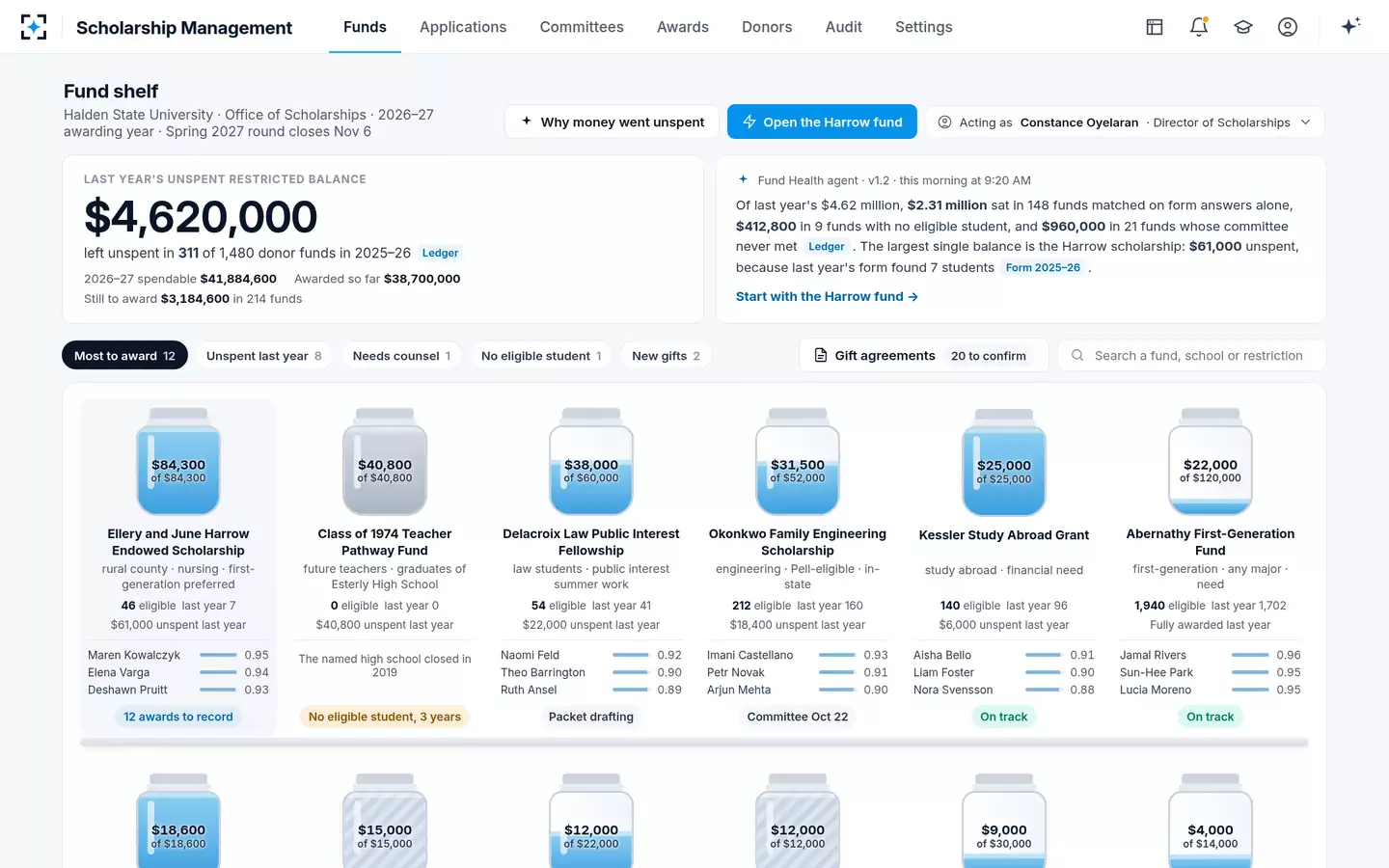The image size is (1389, 868).
Task: Open the Audit tab
Action: click(x=844, y=27)
